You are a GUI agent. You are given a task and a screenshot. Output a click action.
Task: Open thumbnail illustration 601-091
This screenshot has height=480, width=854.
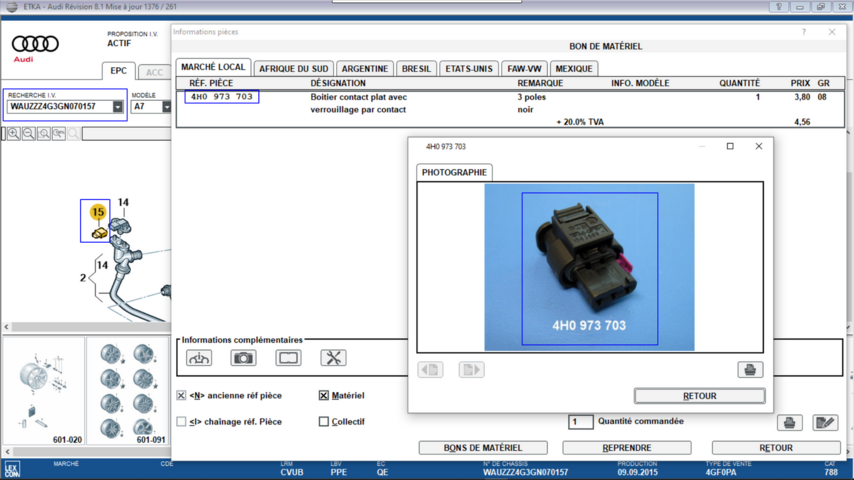click(127, 391)
